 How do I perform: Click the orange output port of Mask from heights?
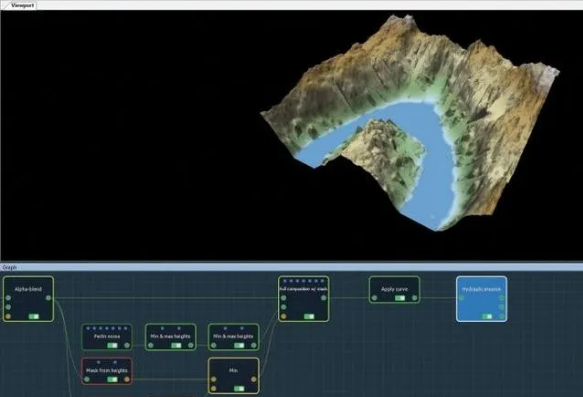[127, 380]
